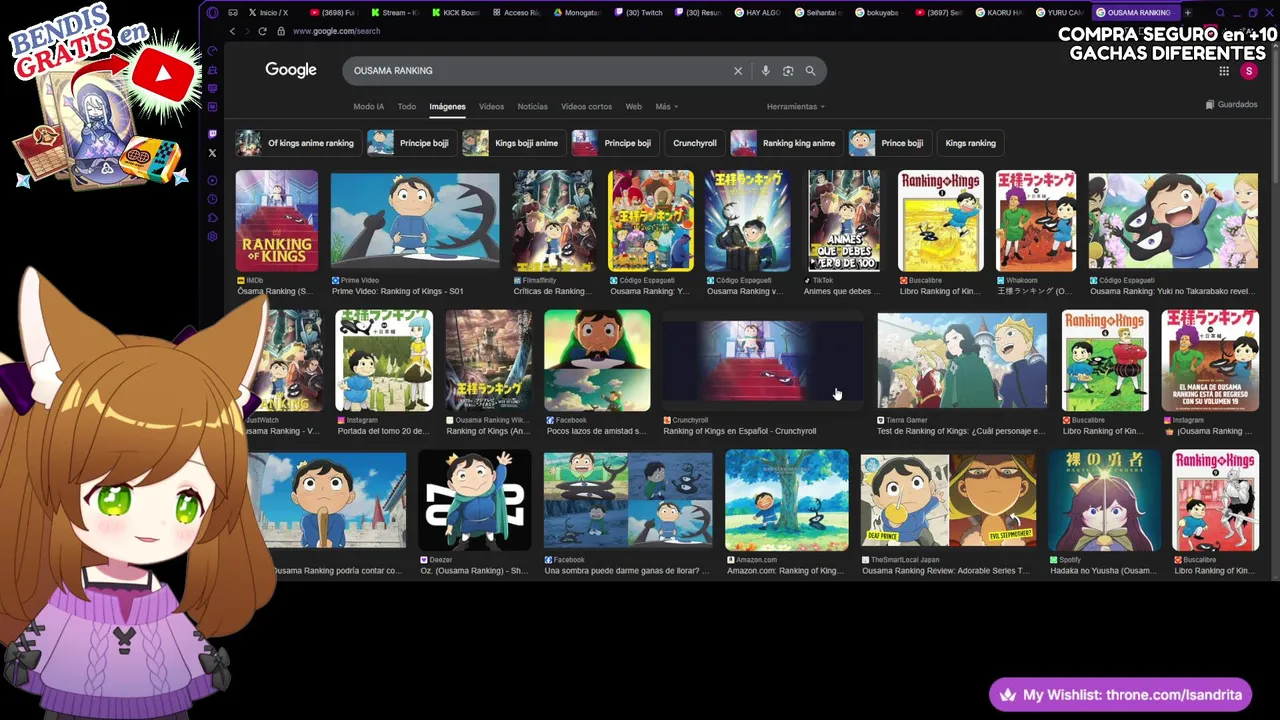This screenshot has width=1280, height=720.
Task: Open the Deezer Oz. (Ousama Ranking) image
Action: [475, 500]
